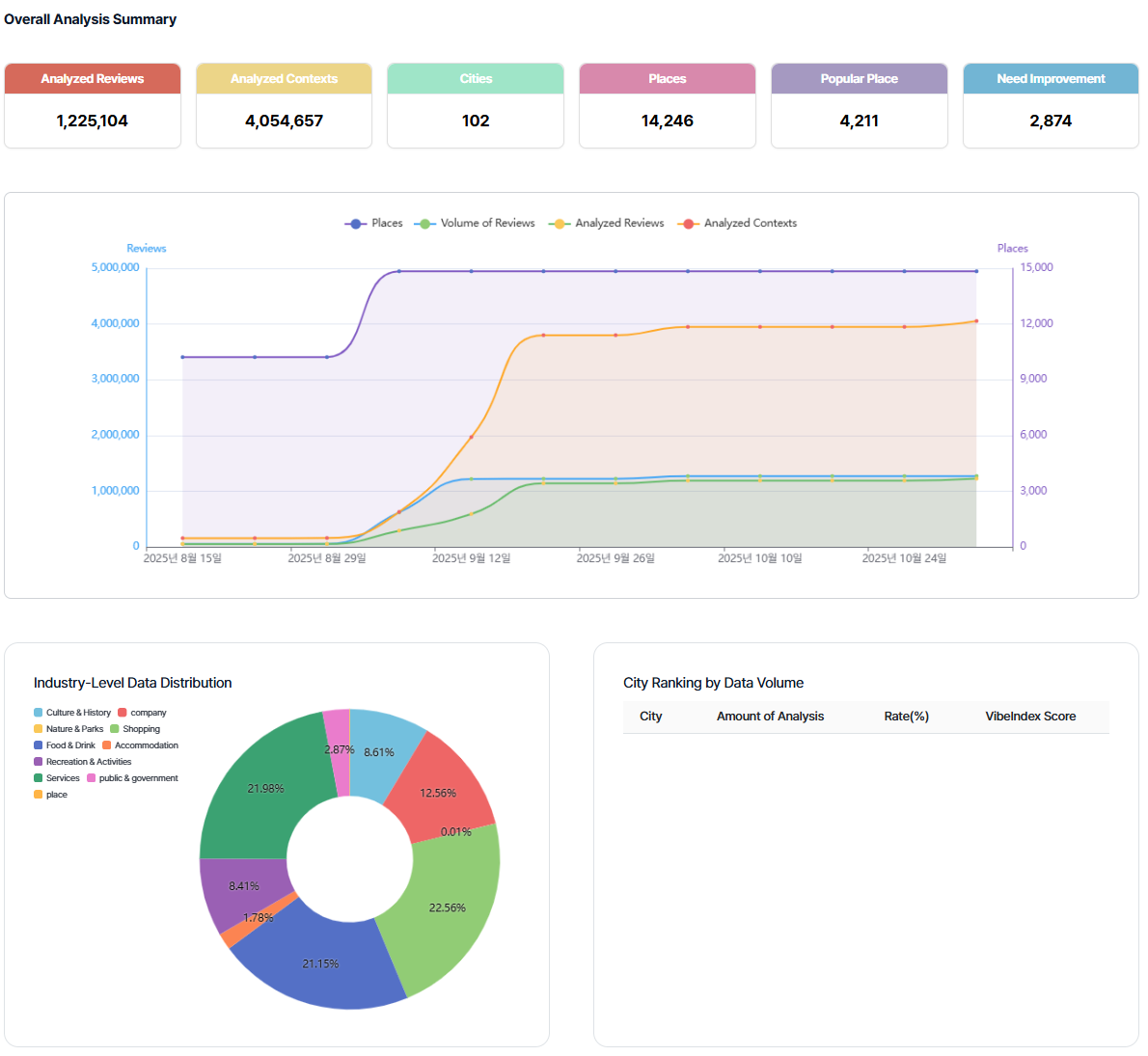This screenshot has height=1056, width=1148.
Task: Click the Culture & History legend swatch
Action: tap(39, 713)
